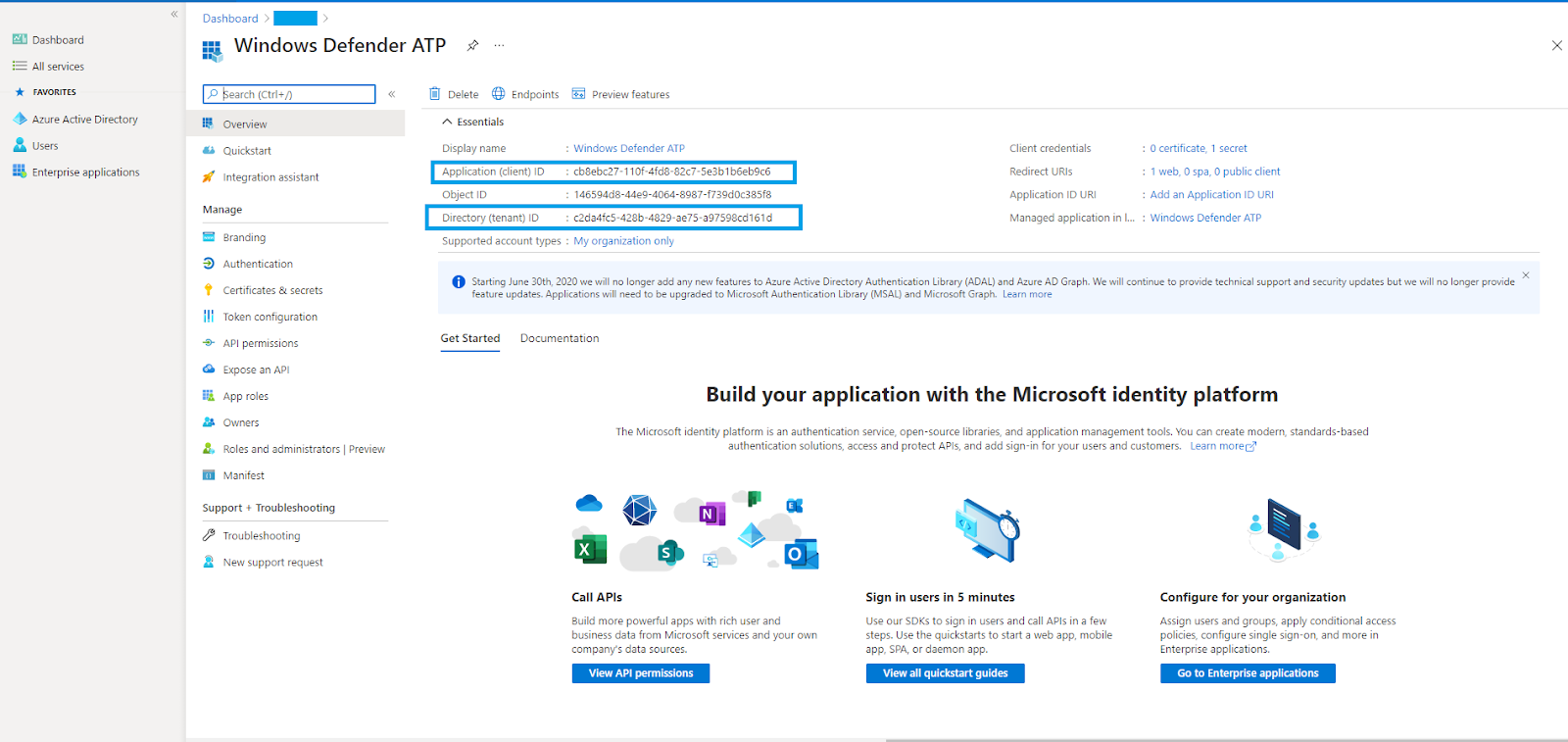Image resolution: width=1568 pixels, height=742 pixels.
Task: Click the Enterprise applications icon
Action: (x=20, y=172)
